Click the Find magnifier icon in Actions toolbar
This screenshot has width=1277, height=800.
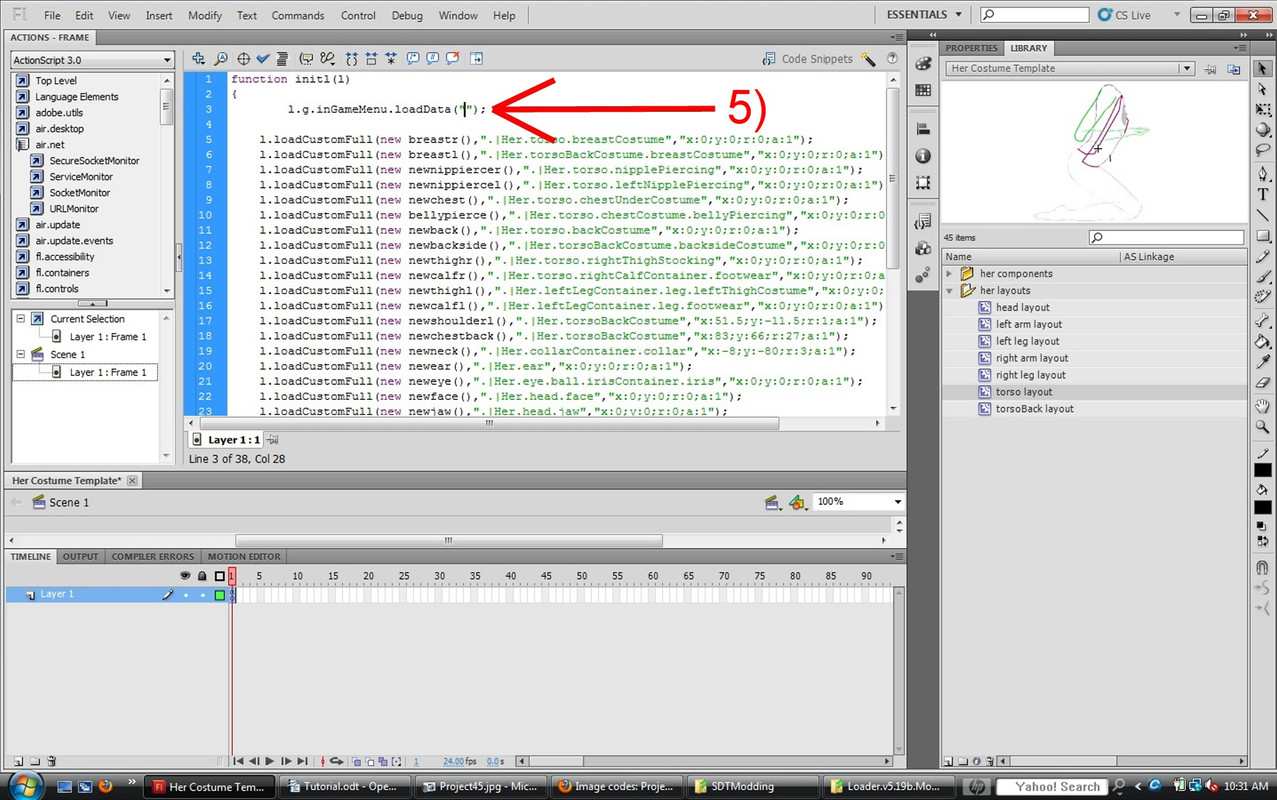coord(221,59)
